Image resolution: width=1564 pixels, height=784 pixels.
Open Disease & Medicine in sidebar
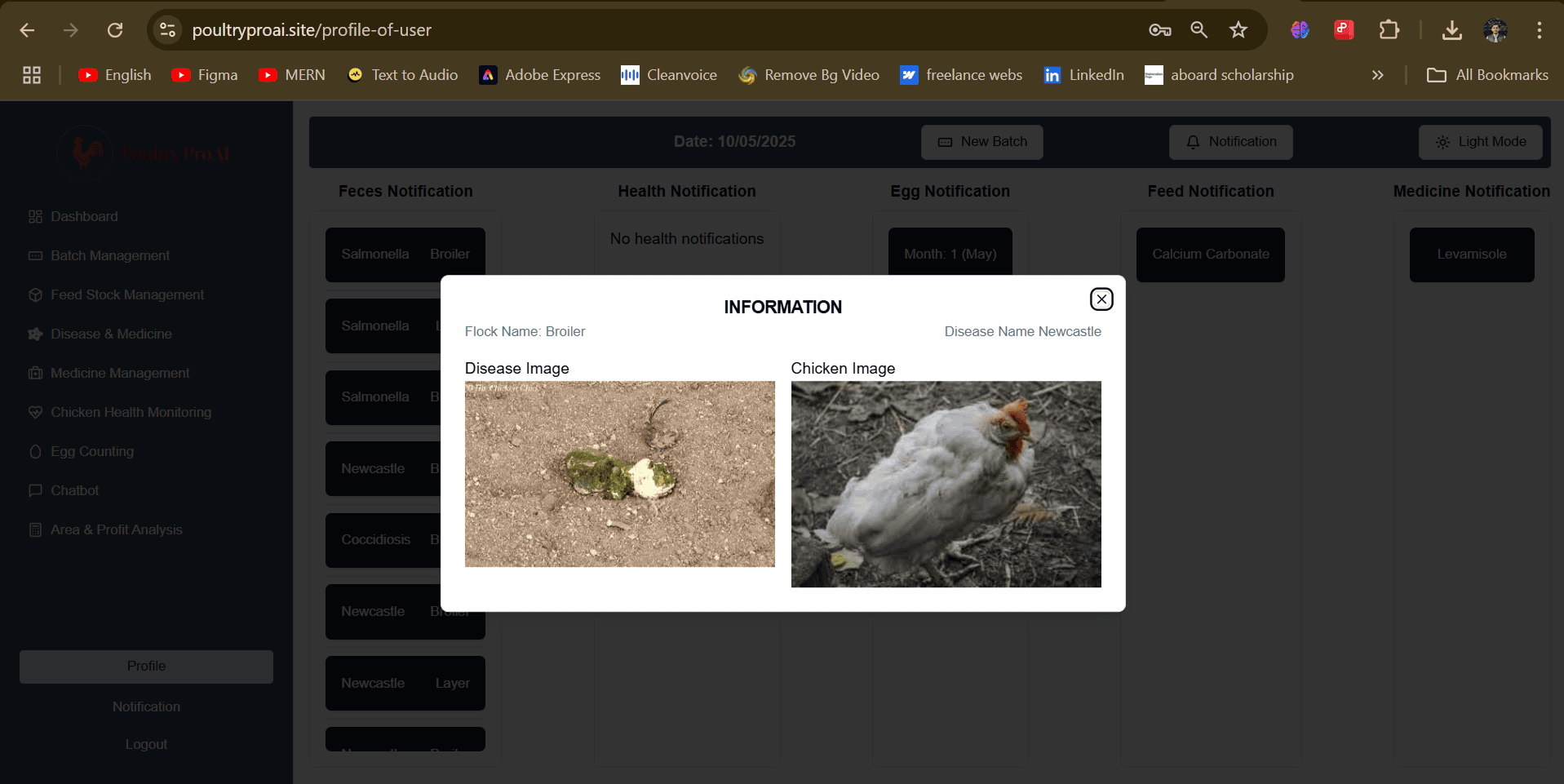100,334
